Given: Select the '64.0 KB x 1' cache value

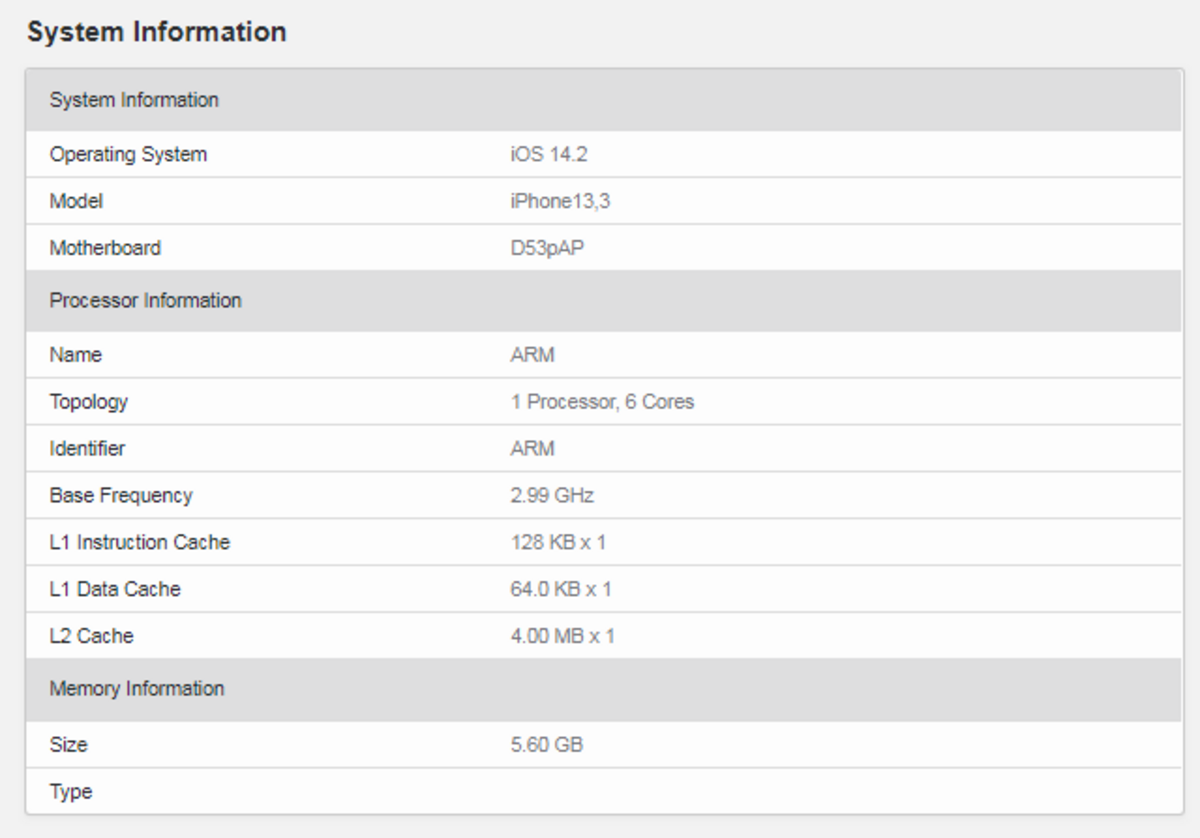Looking at the screenshot, I should [561, 590].
